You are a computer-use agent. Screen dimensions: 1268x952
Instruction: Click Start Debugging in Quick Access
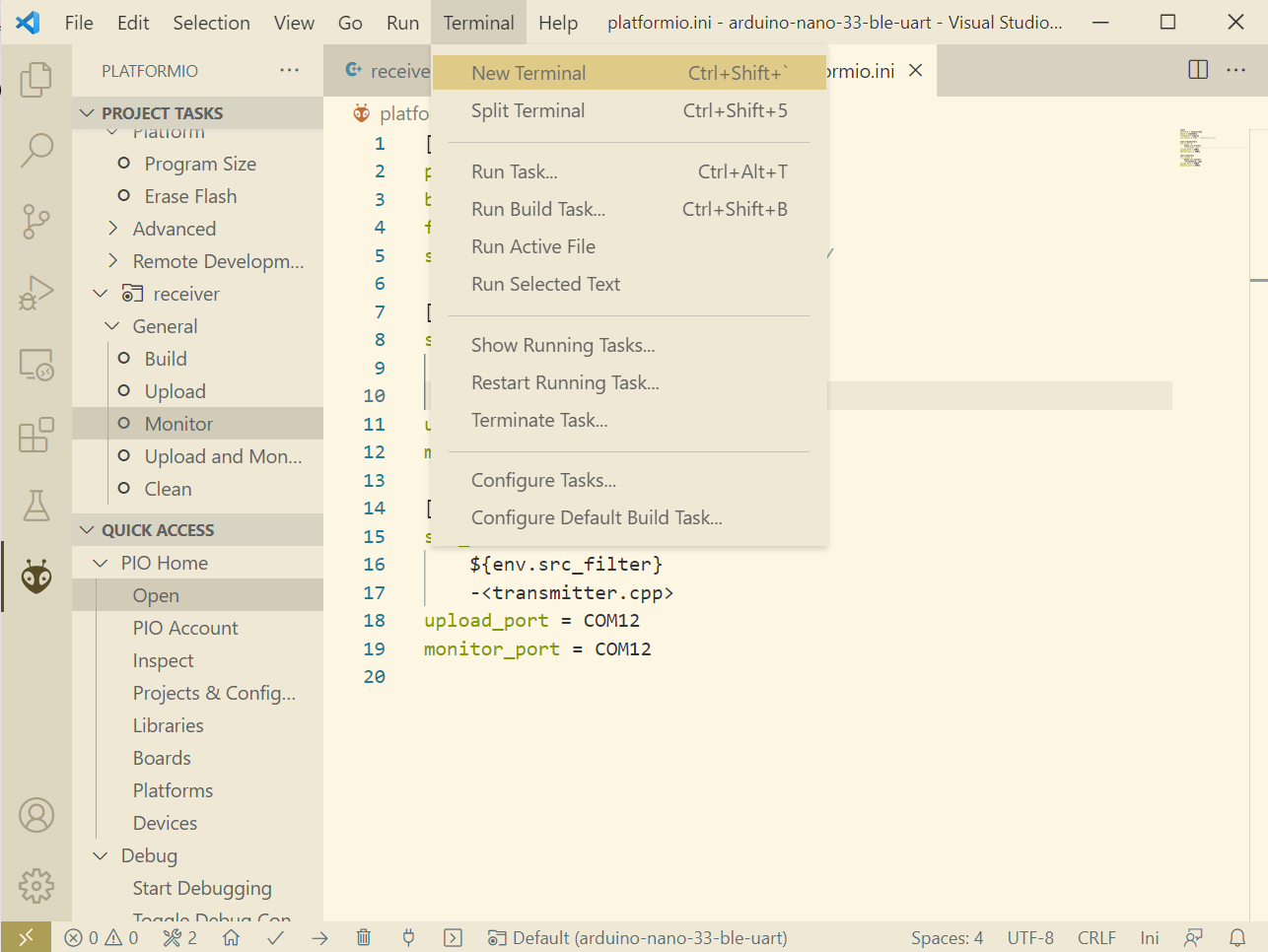197,888
